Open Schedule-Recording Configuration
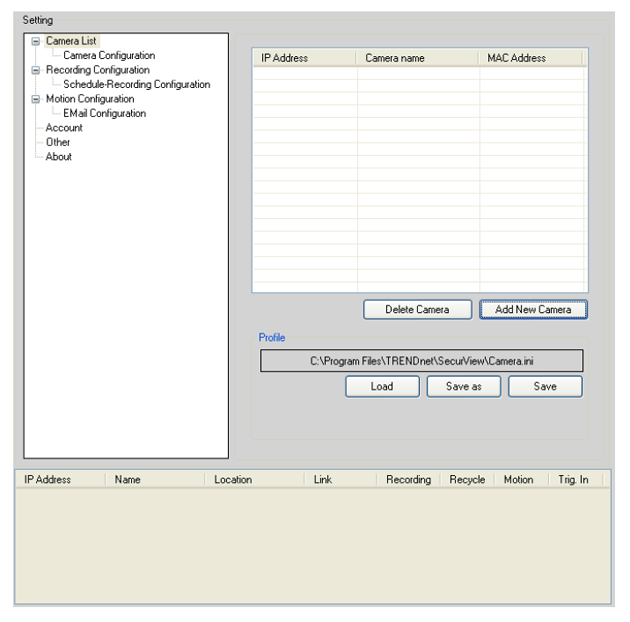This screenshot has height=622, width=630. tap(136, 85)
